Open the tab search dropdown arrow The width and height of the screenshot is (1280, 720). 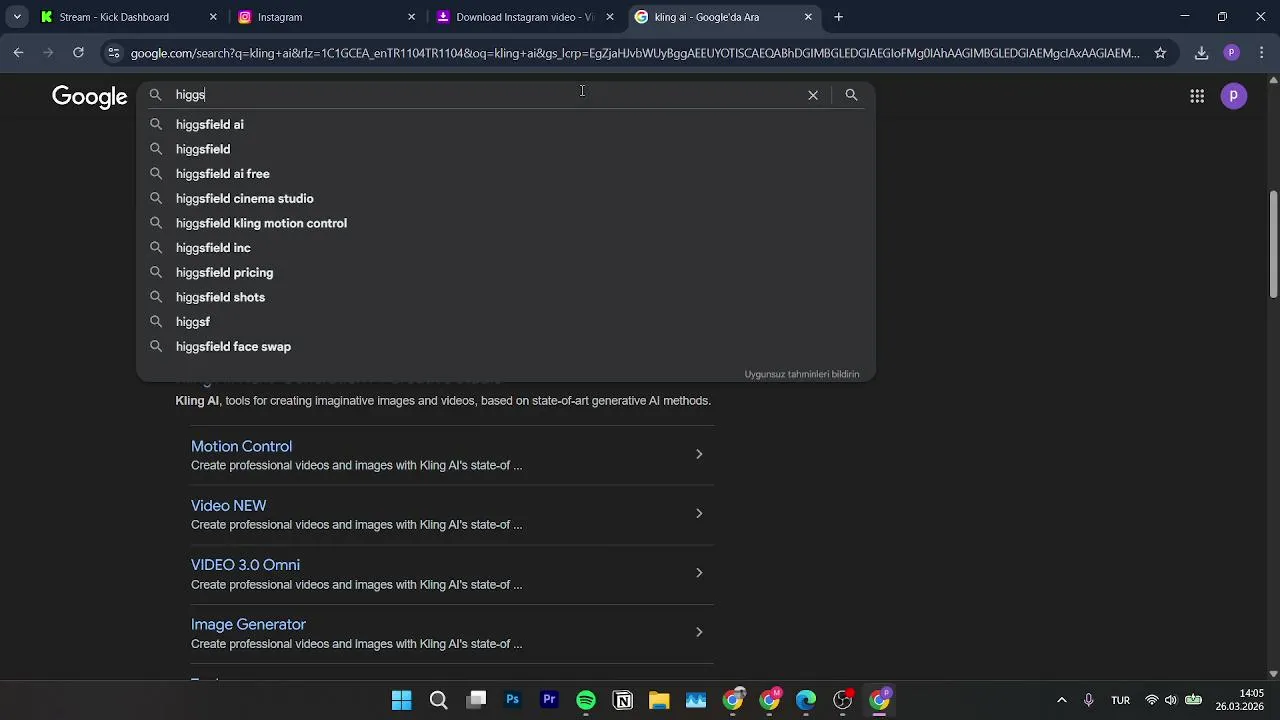click(17, 17)
